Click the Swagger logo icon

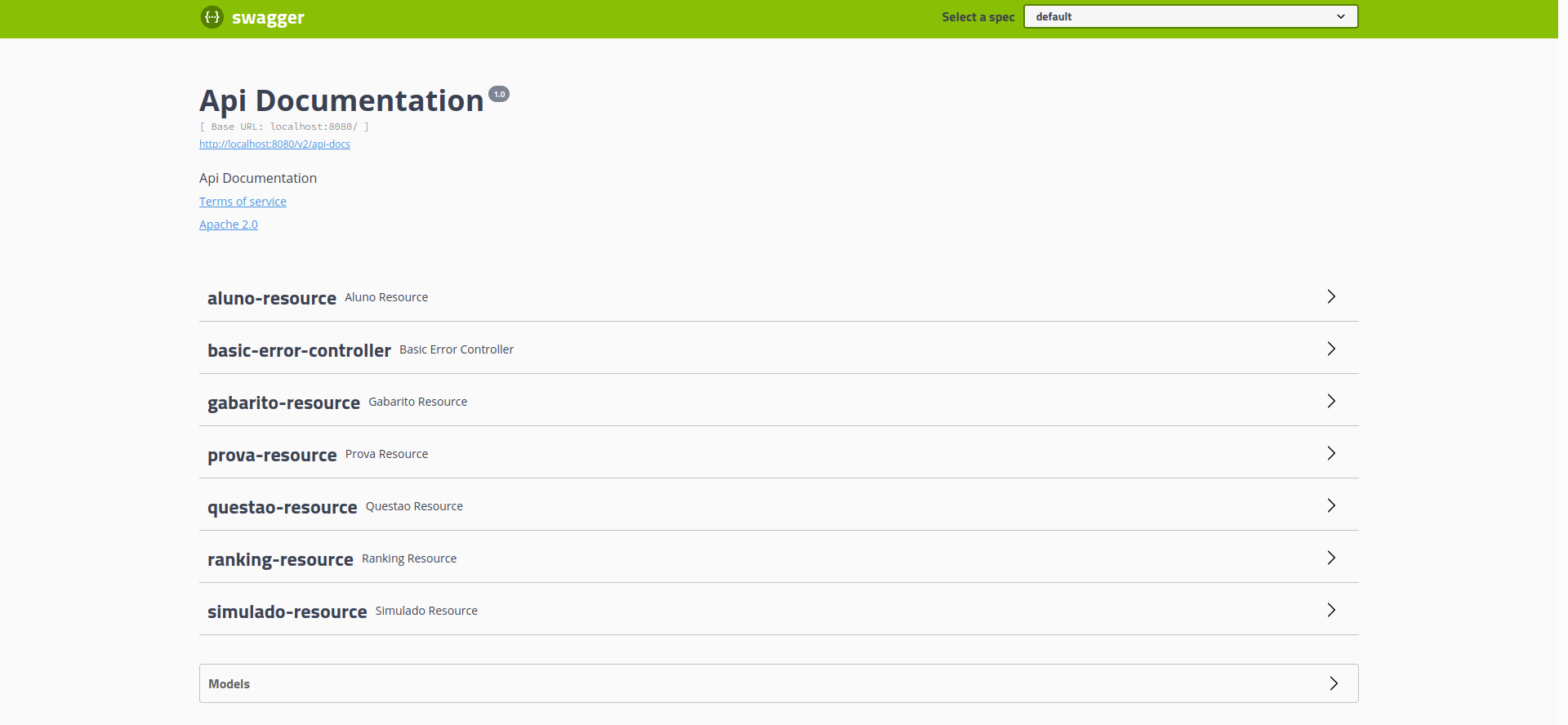tap(212, 16)
